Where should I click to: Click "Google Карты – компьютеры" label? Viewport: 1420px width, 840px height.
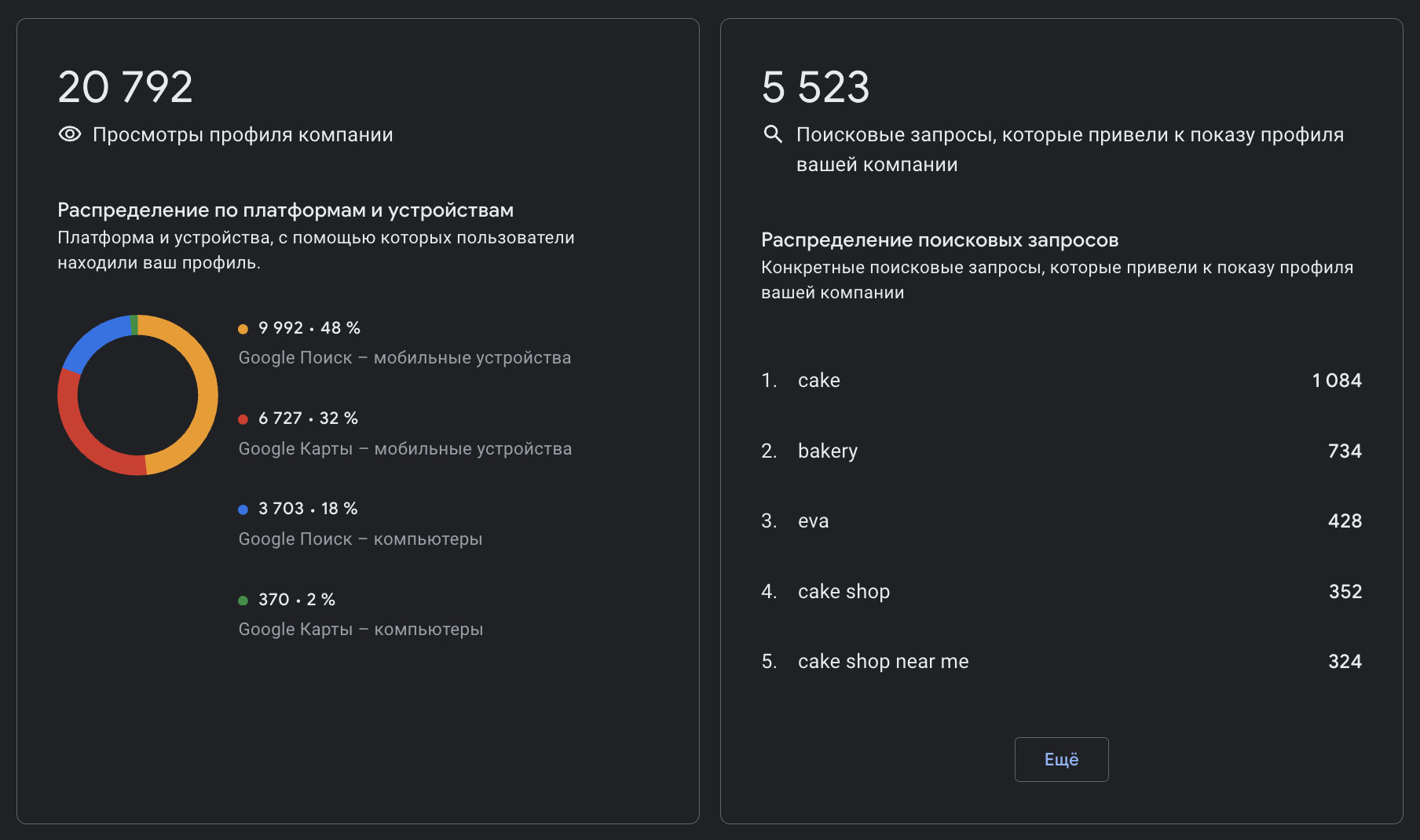click(x=360, y=630)
